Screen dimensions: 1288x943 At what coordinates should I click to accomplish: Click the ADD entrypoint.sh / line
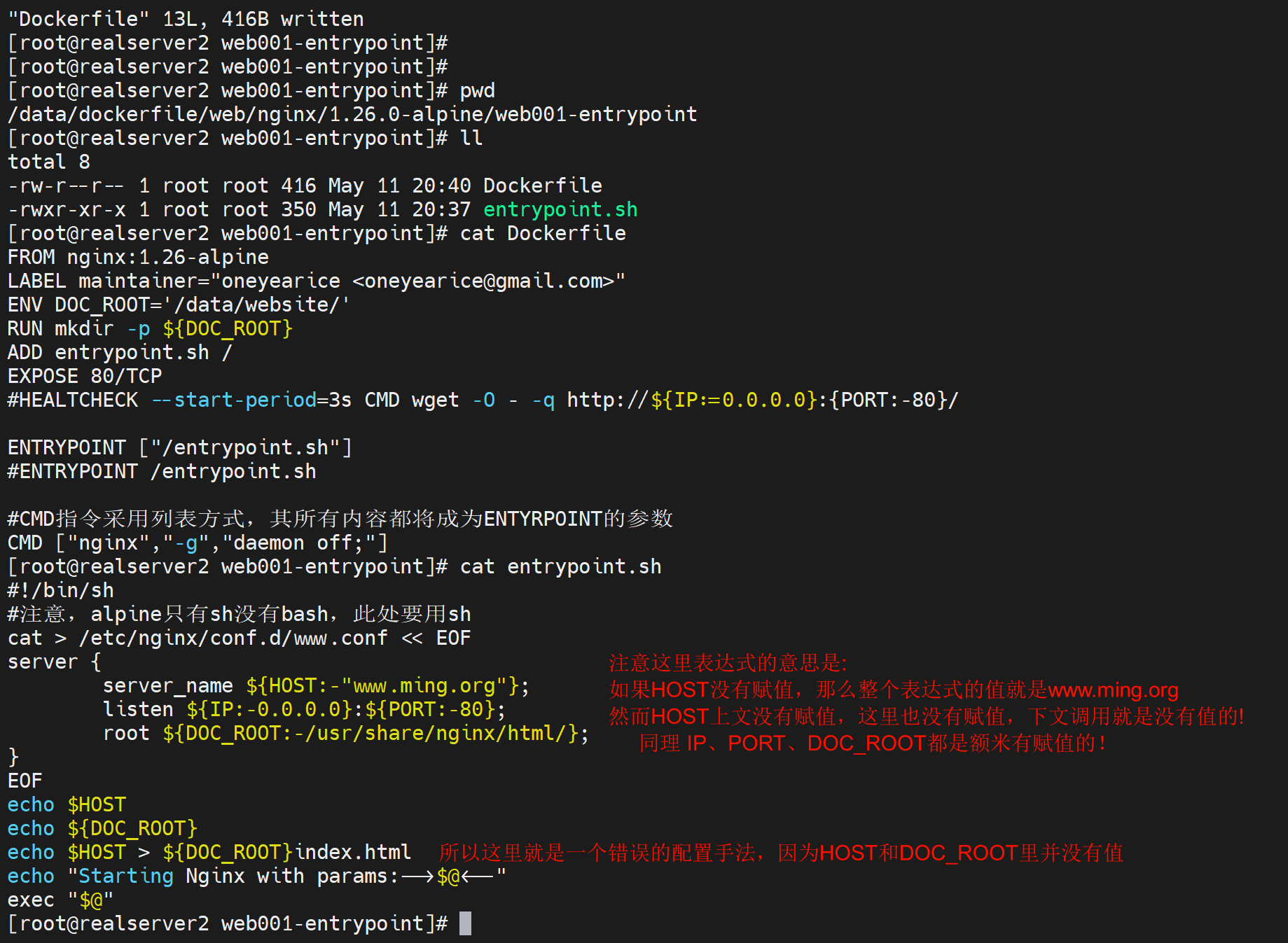(119, 352)
